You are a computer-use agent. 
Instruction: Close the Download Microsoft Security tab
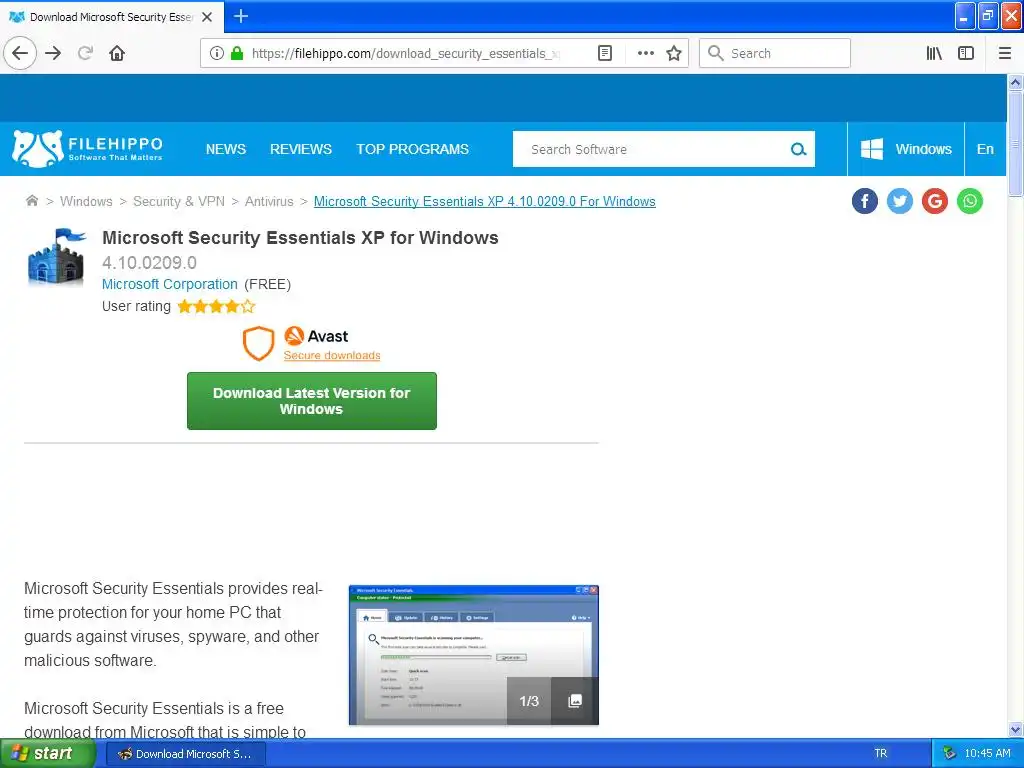[207, 17]
